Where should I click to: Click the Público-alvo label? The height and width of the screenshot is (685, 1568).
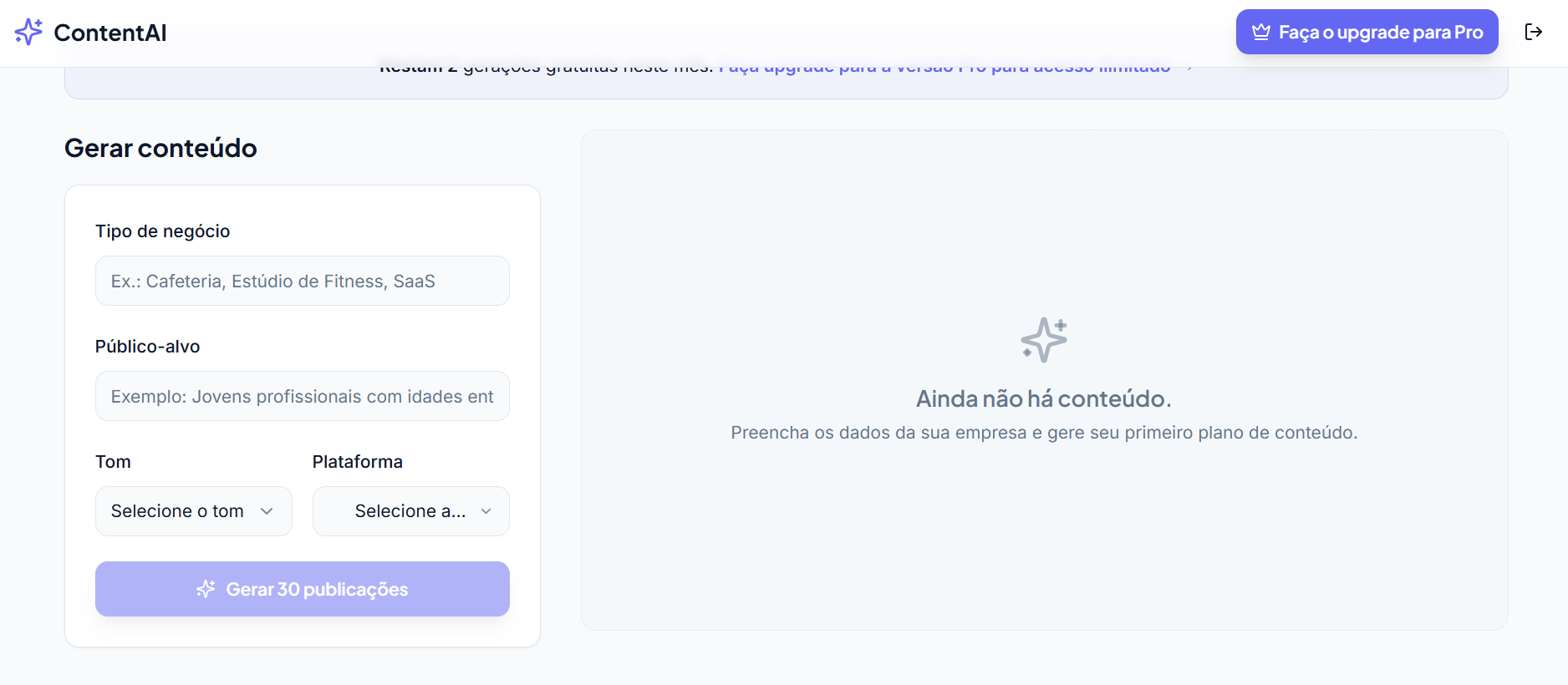coord(147,347)
